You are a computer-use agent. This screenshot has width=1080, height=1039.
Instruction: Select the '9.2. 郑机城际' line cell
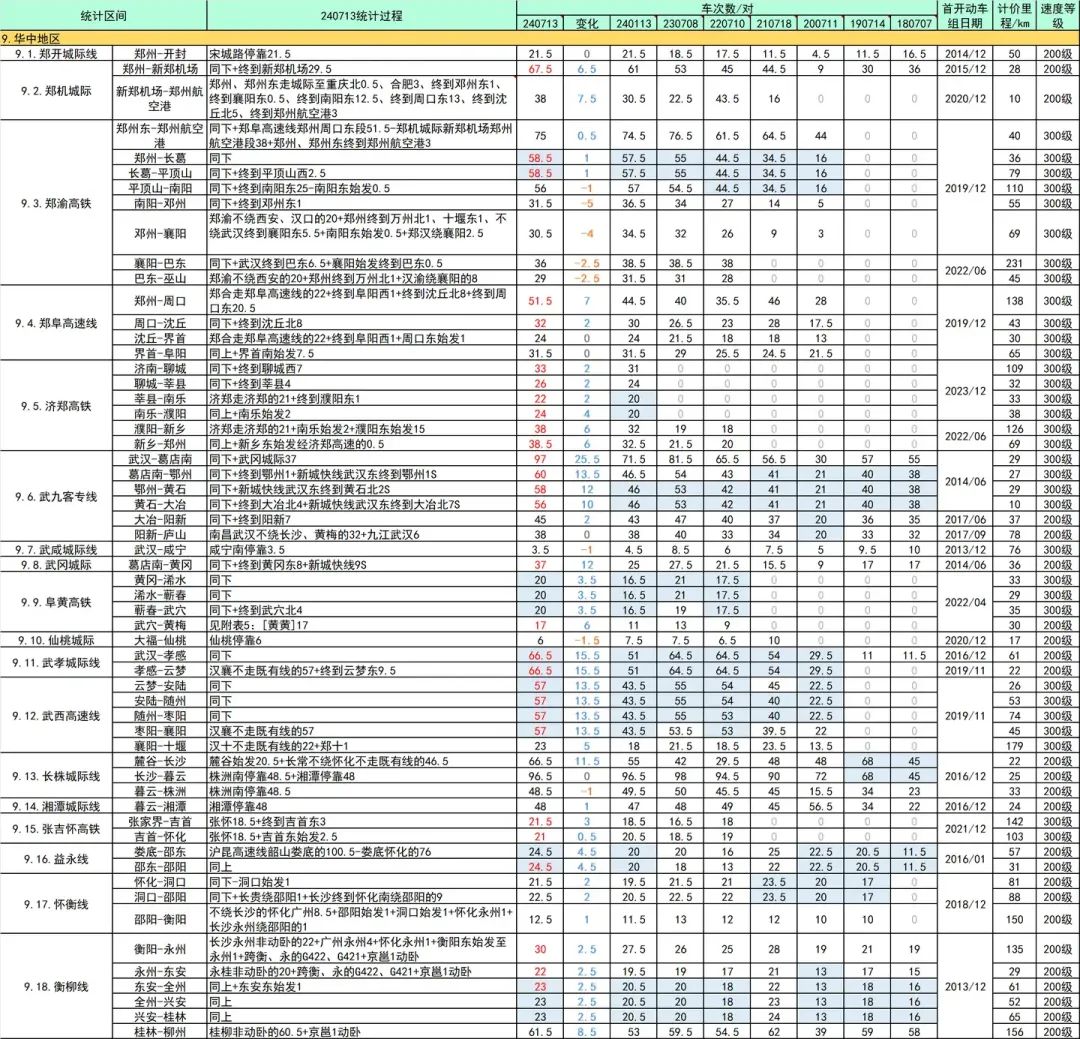(56, 91)
